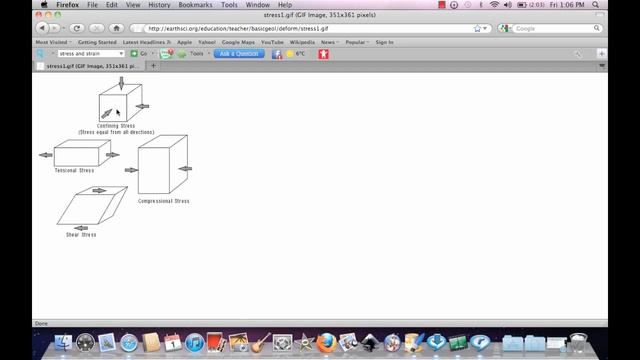Click the stop loading X button
The image size is (640, 360).
pos(96,28)
